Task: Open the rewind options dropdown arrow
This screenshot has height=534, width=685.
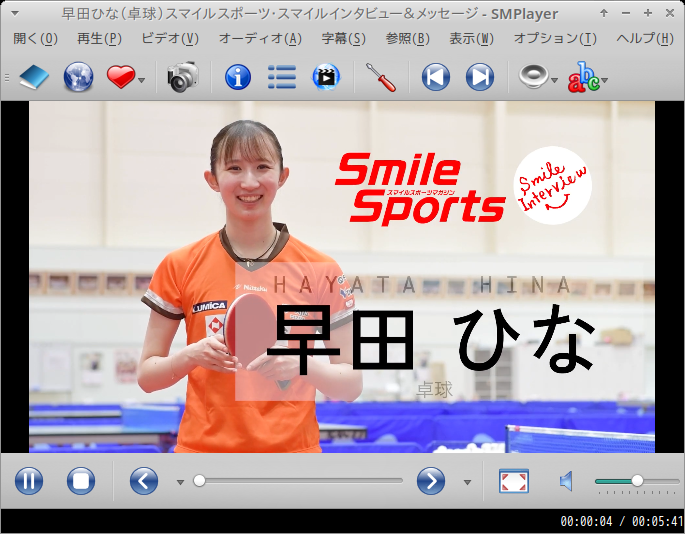Action: click(180, 482)
